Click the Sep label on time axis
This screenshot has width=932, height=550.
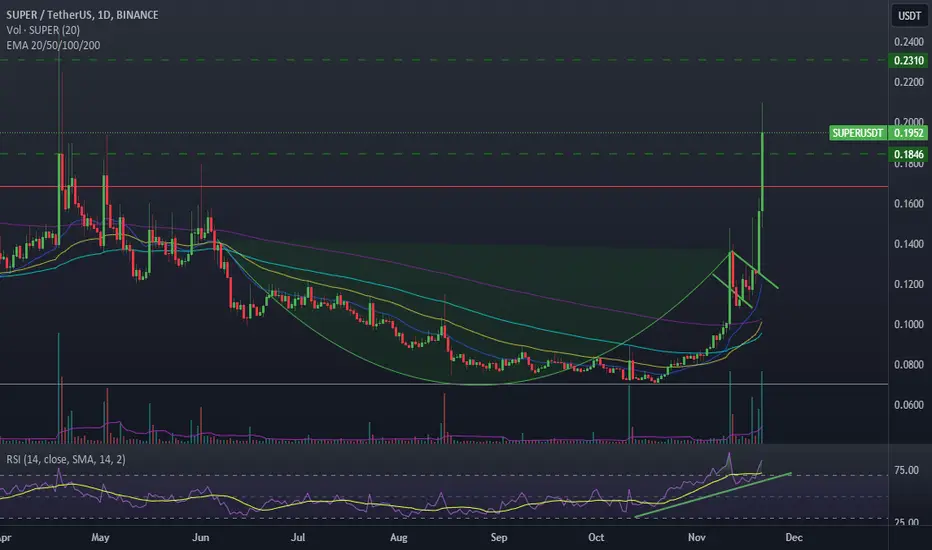pos(499,538)
